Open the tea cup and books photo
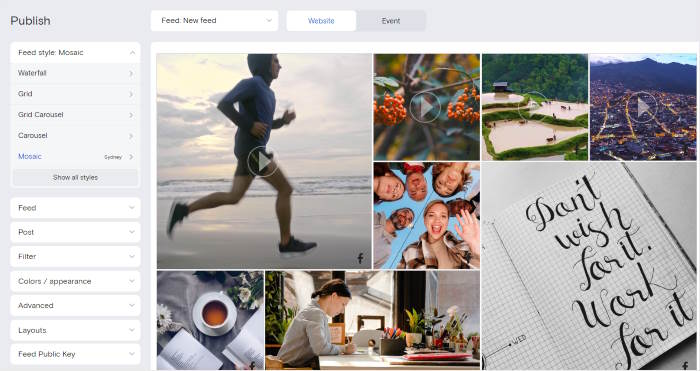The width and height of the screenshot is (700, 371). 210,321
